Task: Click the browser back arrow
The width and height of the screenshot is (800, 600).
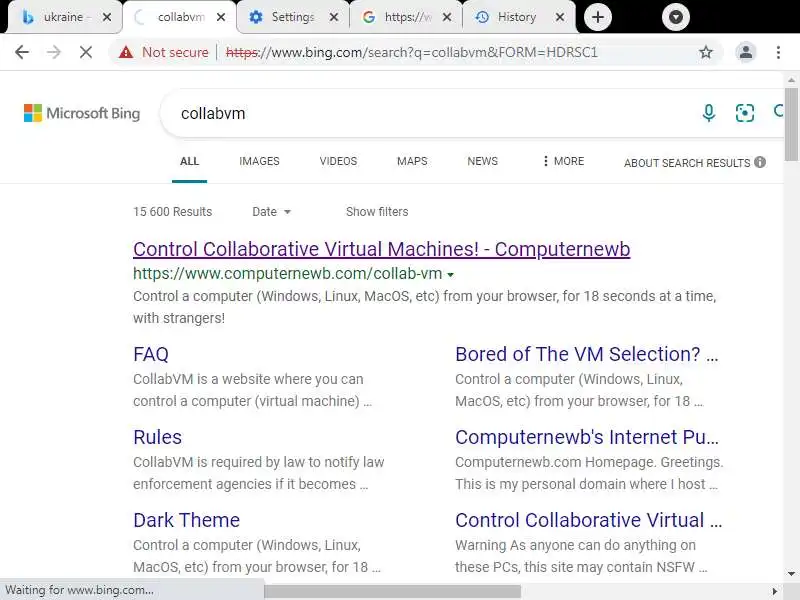Action: [x=22, y=52]
